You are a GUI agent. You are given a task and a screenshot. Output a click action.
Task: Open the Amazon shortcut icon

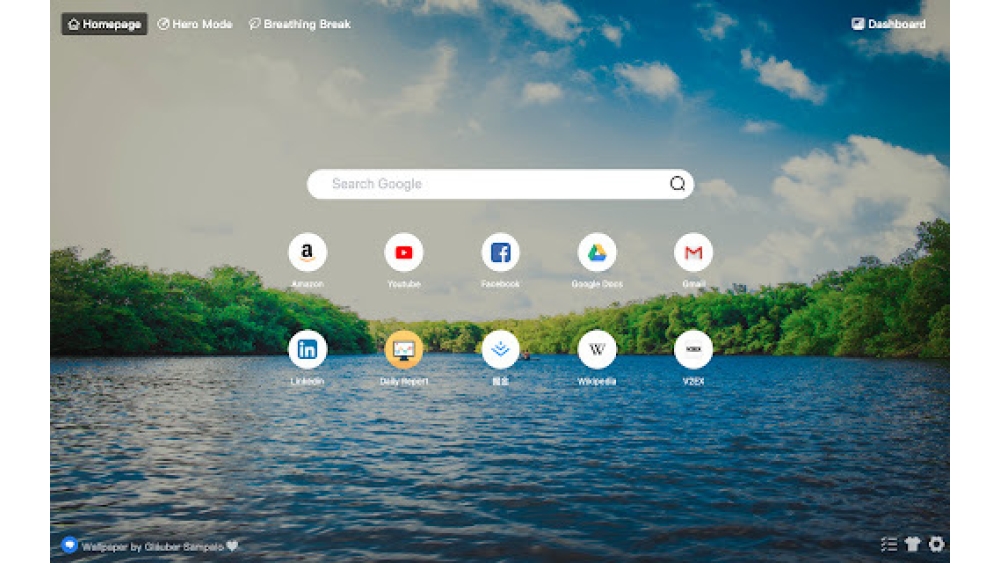point(307,252)
